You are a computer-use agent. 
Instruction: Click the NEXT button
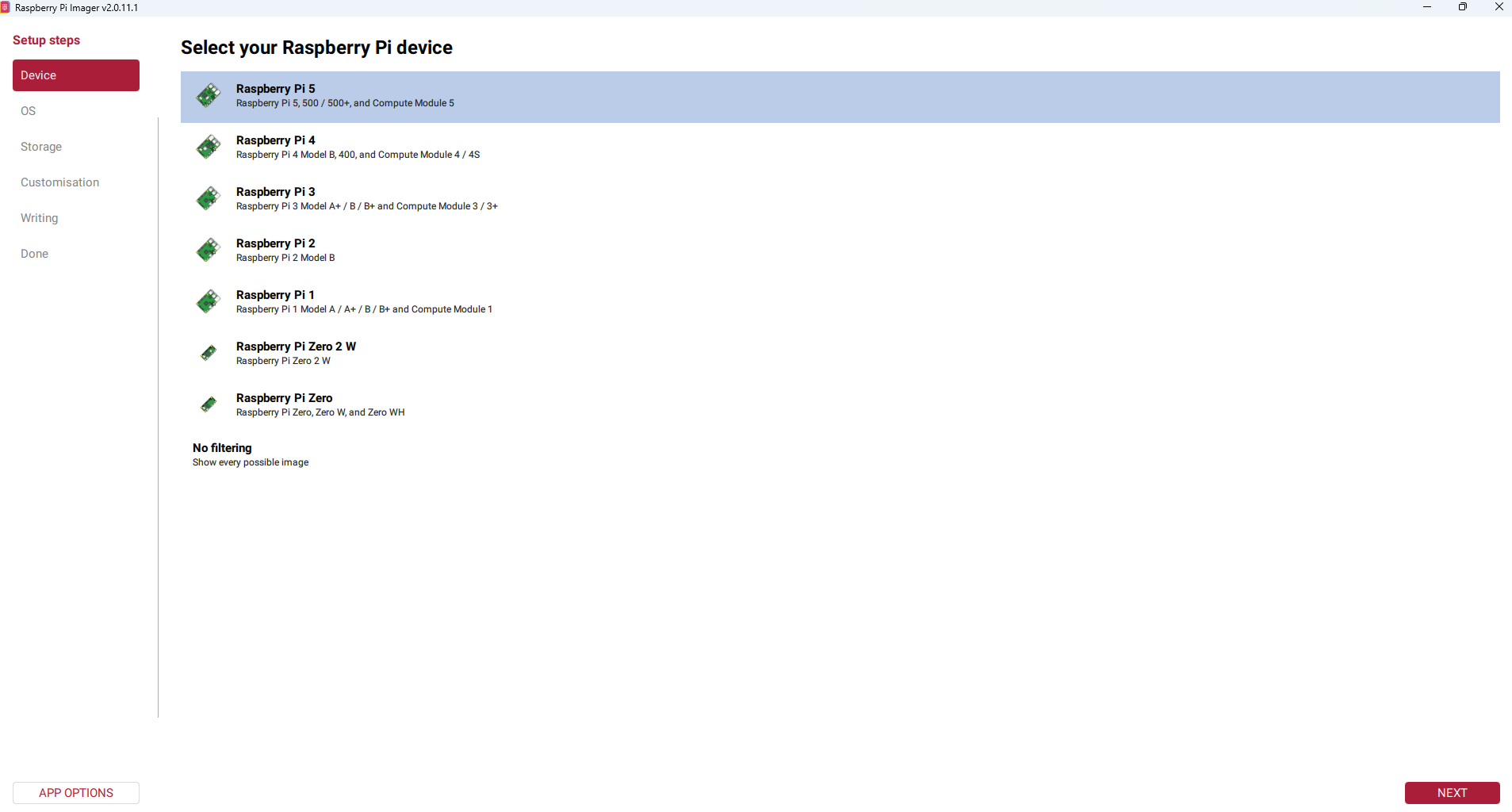(x=1452, y=793)
